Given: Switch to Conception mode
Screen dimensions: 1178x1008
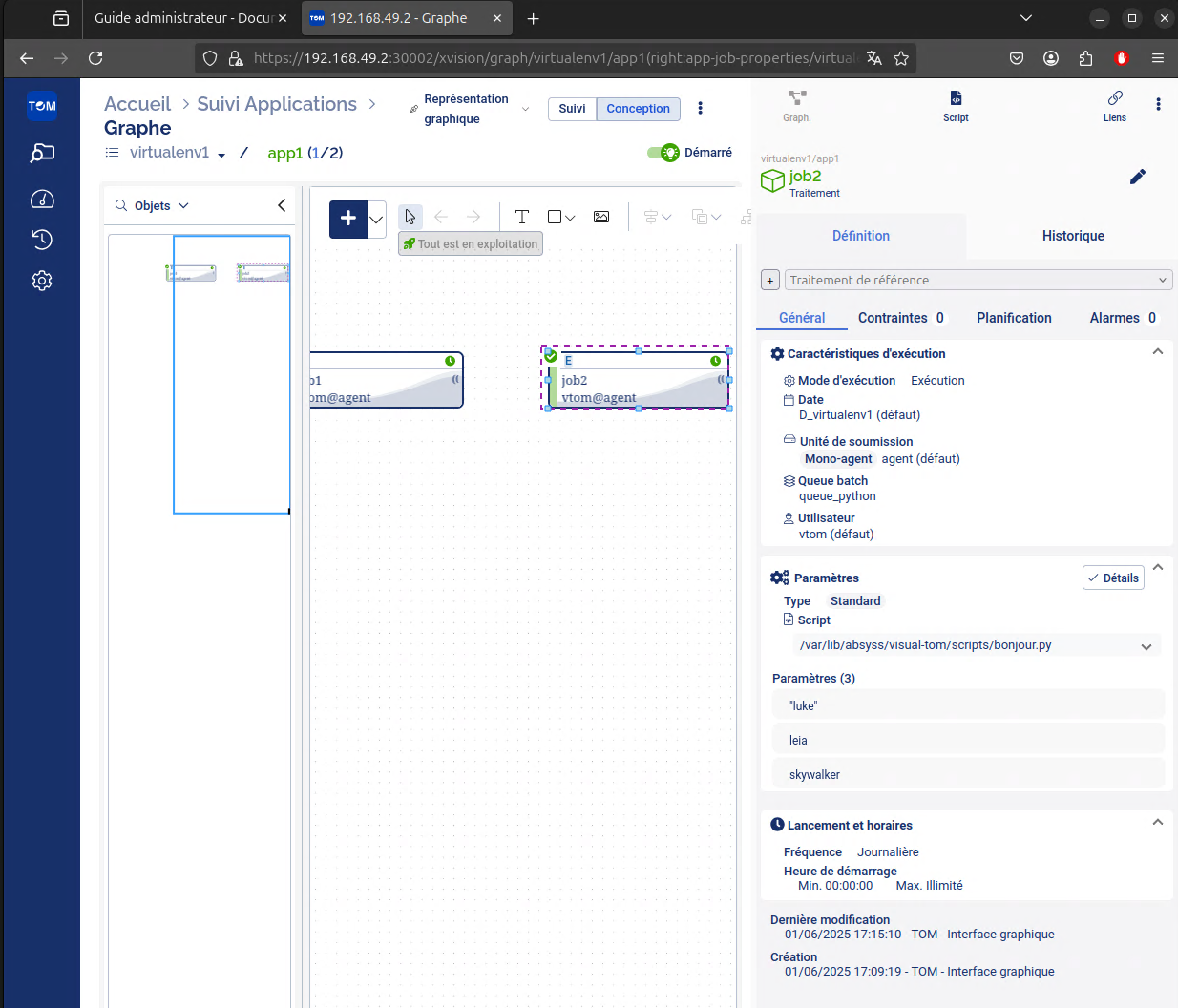Looking at the screenshot, I should [638, 109].
